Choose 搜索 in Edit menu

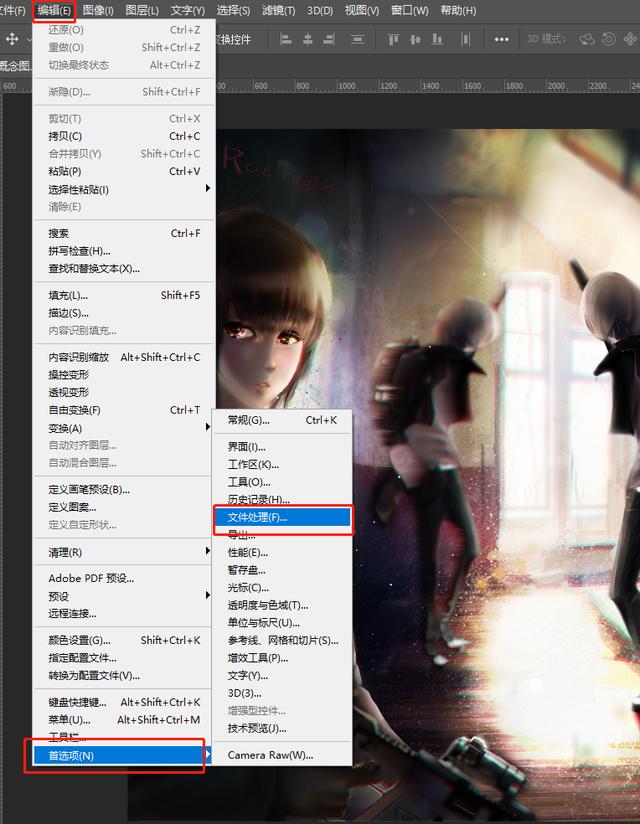(124, 233)
